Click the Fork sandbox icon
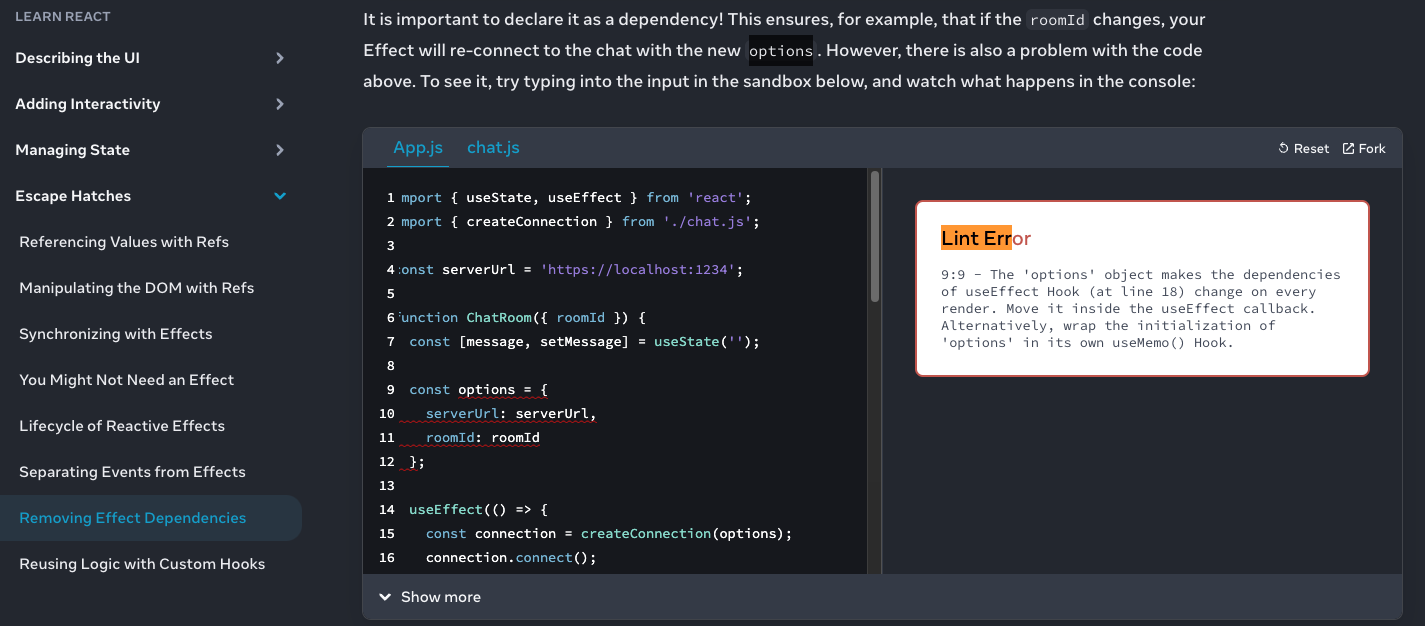 click(1348, 148)
